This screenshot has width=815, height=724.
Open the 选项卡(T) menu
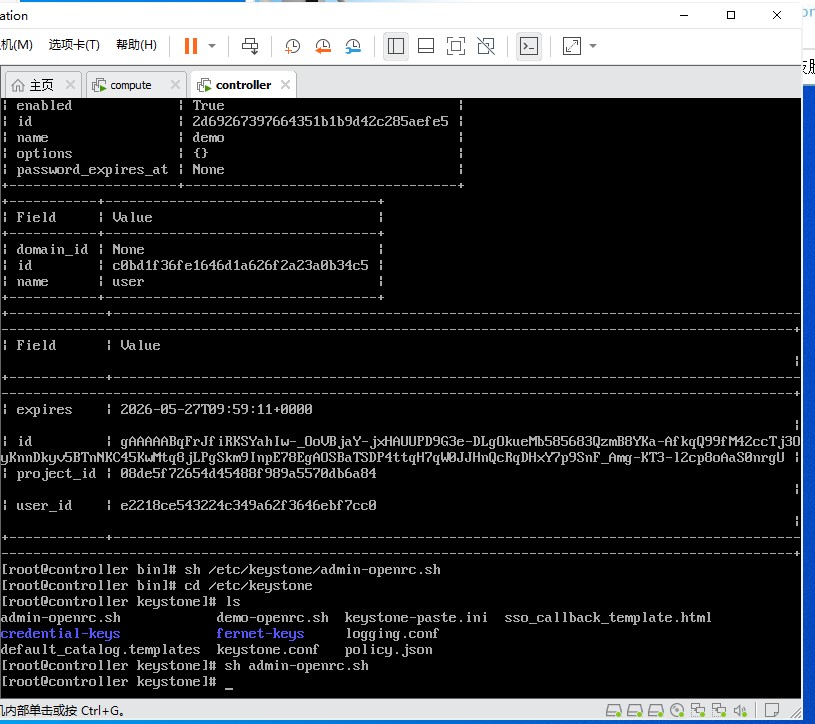pyautogui.click(x=74, y=45)
